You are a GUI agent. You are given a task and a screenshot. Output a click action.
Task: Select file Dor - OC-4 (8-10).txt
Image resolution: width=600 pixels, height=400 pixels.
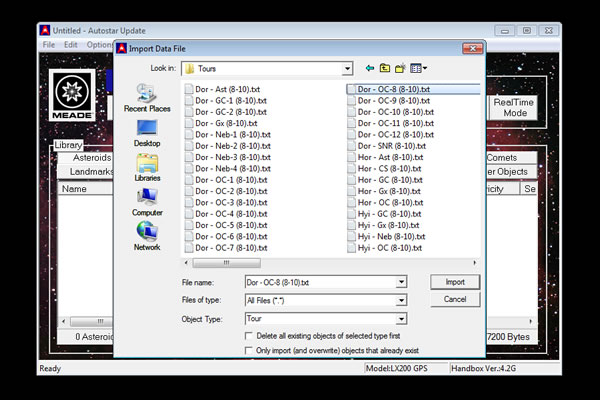(x=226, y=214)
